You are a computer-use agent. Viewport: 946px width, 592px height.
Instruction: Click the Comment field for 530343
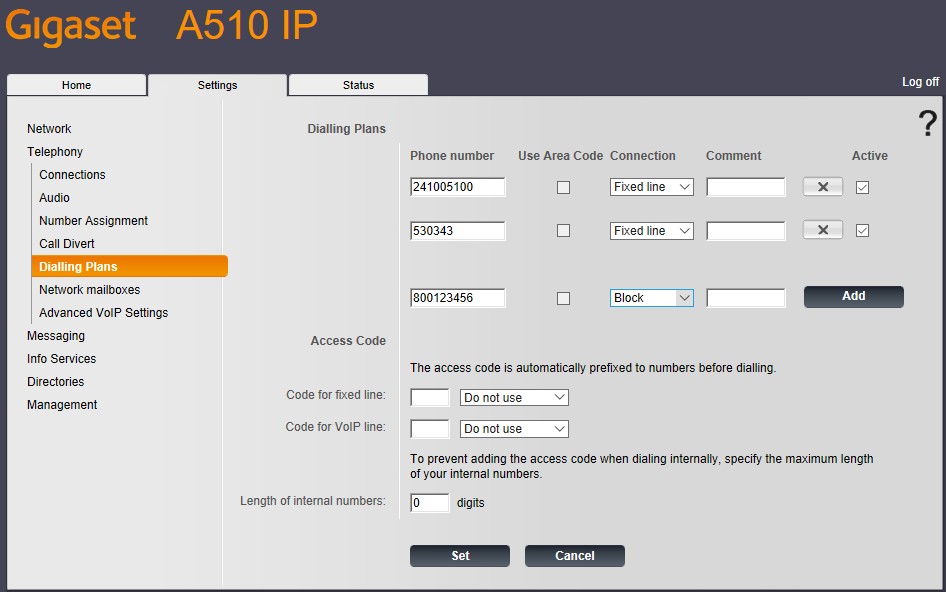click(746, 231)
